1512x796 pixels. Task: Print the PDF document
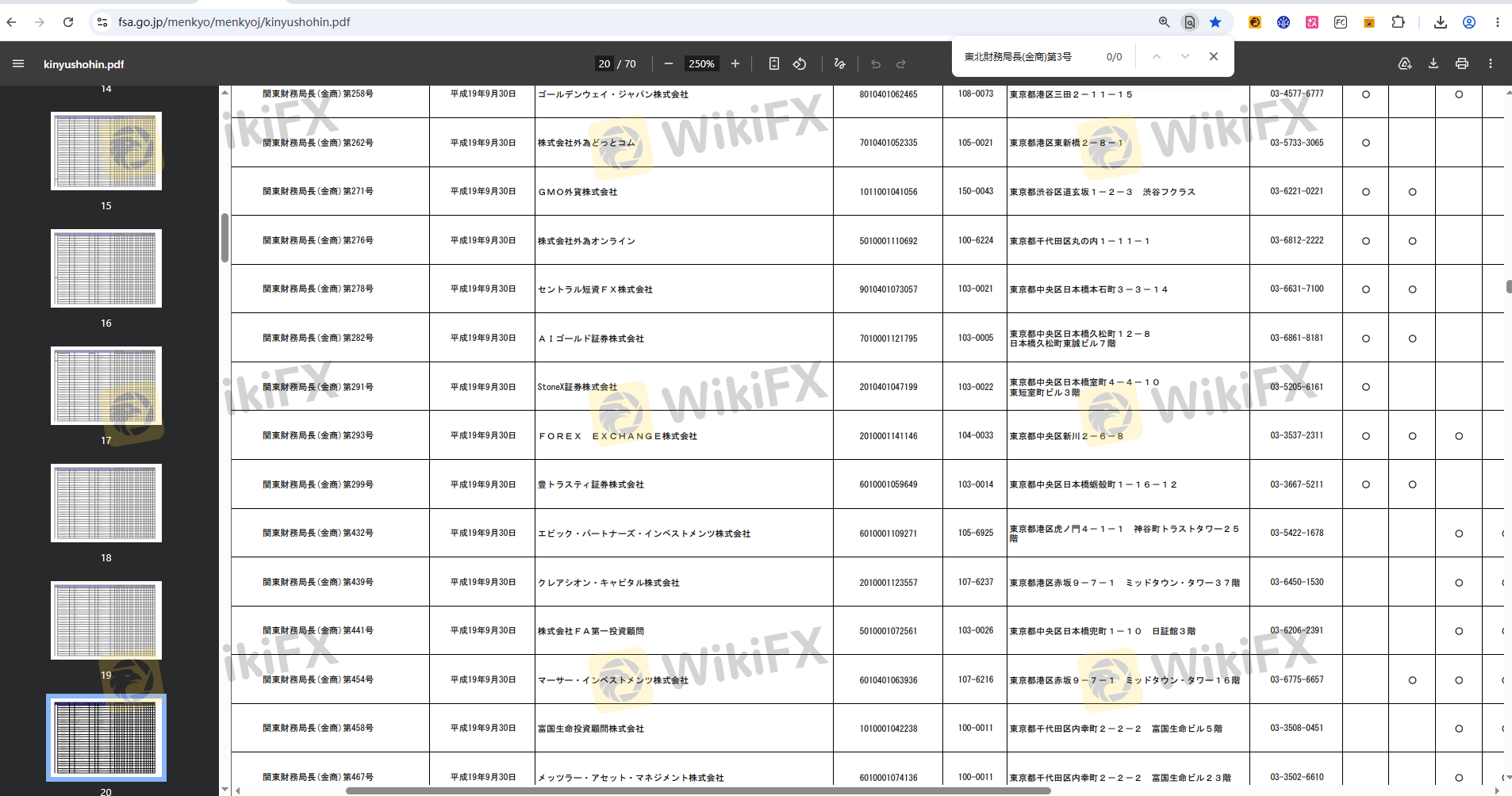(x=1462, y=63)
